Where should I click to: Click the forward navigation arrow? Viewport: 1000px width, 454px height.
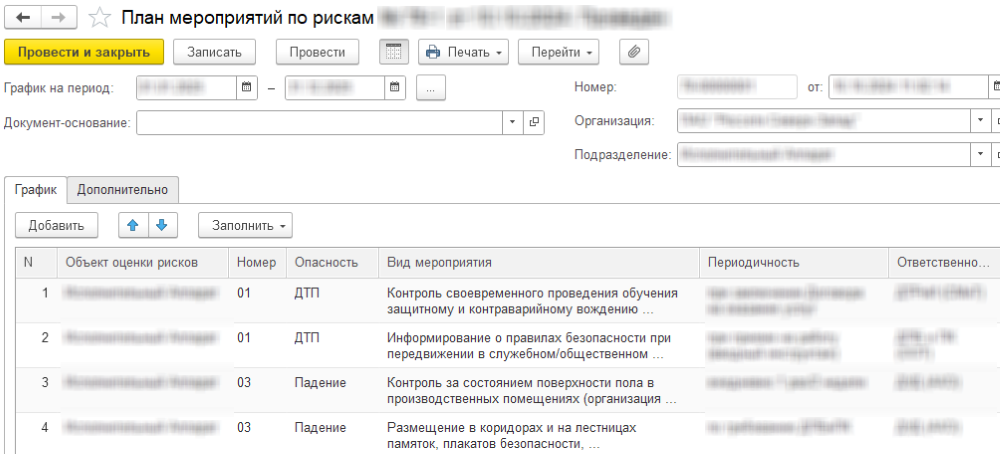58,18
